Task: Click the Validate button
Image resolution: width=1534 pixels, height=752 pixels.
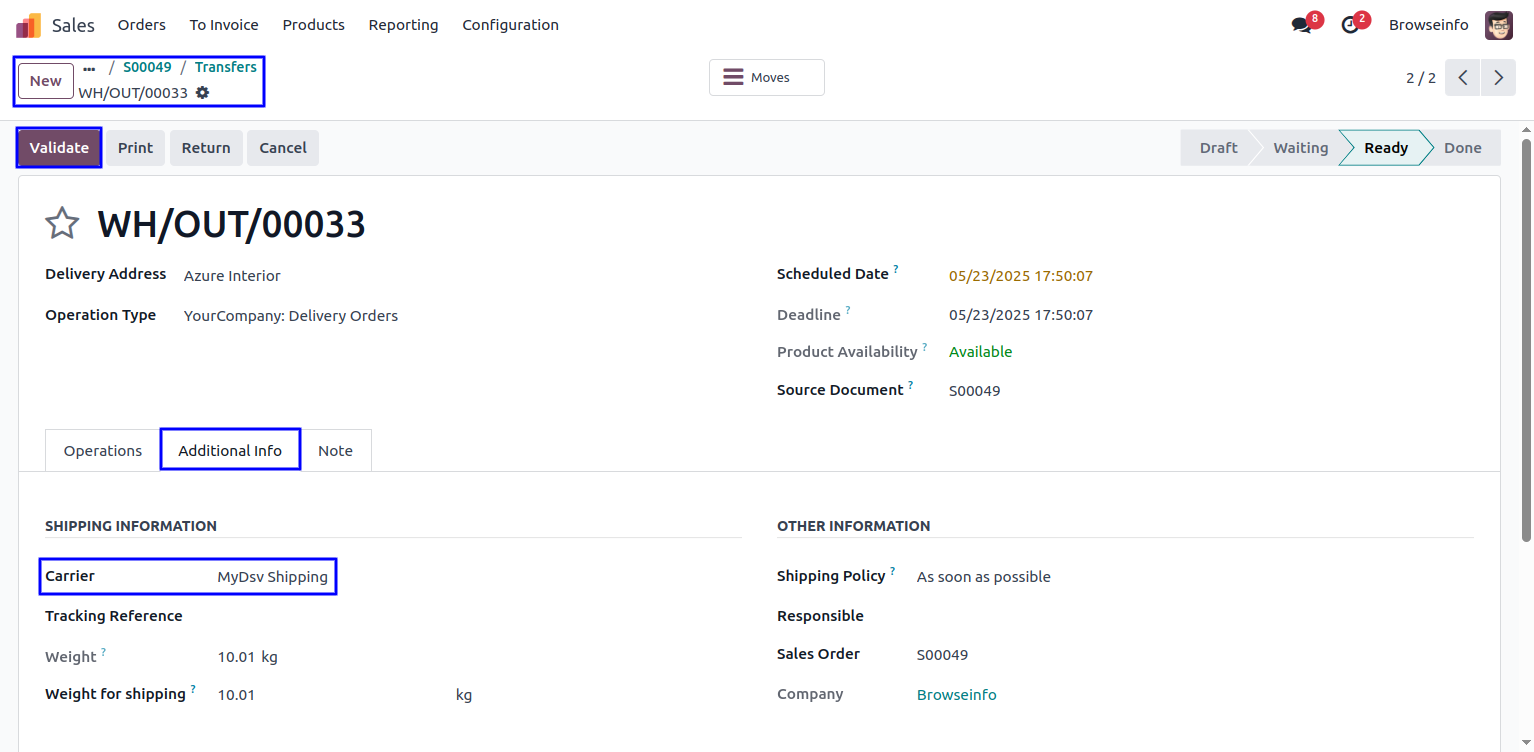Action: [59, 148]
